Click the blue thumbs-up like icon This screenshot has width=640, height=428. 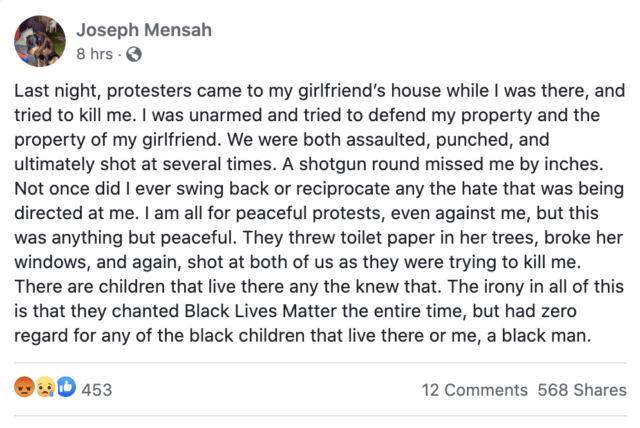click(x=66, y=387)
